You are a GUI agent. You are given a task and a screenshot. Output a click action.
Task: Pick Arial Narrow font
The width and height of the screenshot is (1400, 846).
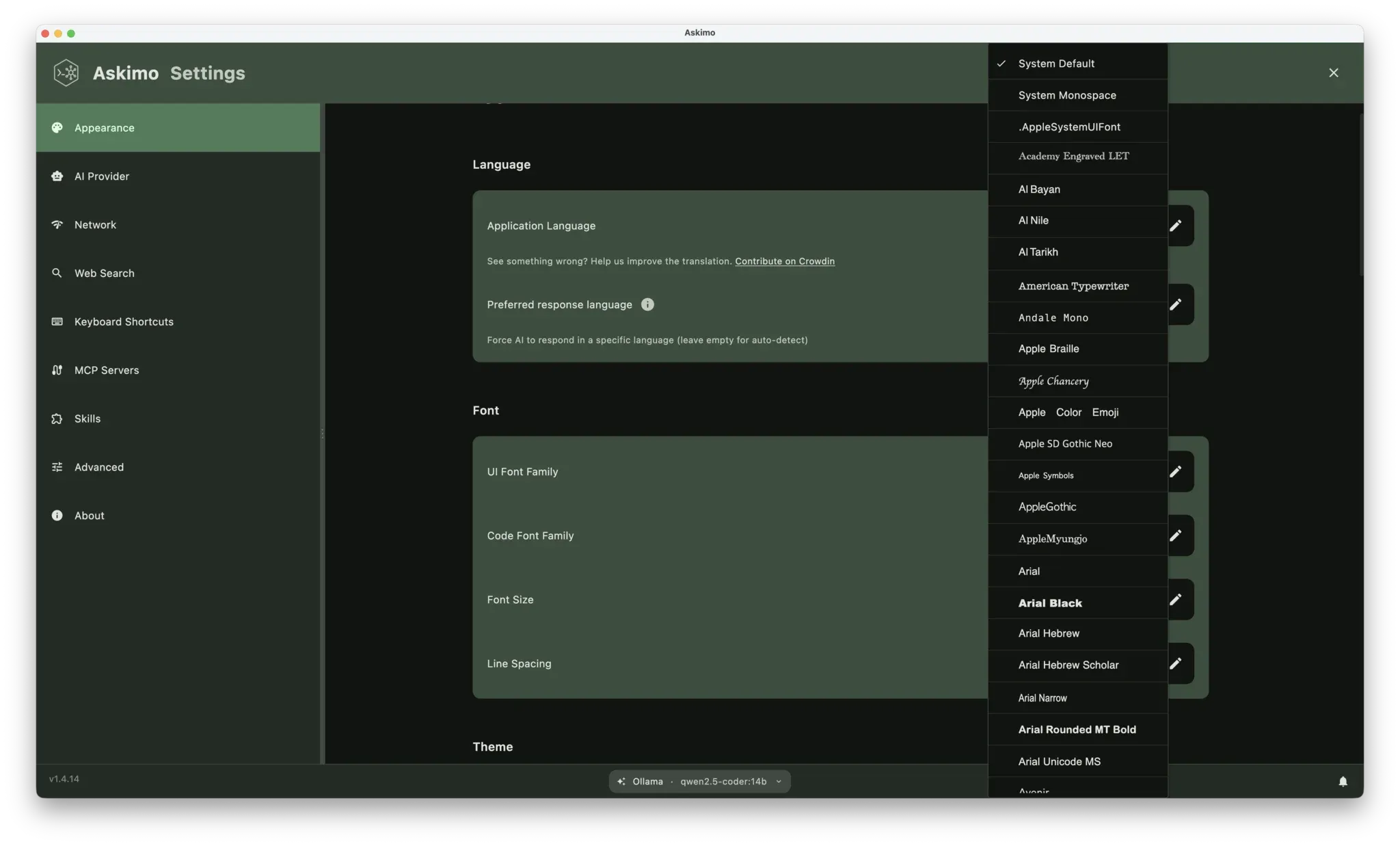[1078, 698]
